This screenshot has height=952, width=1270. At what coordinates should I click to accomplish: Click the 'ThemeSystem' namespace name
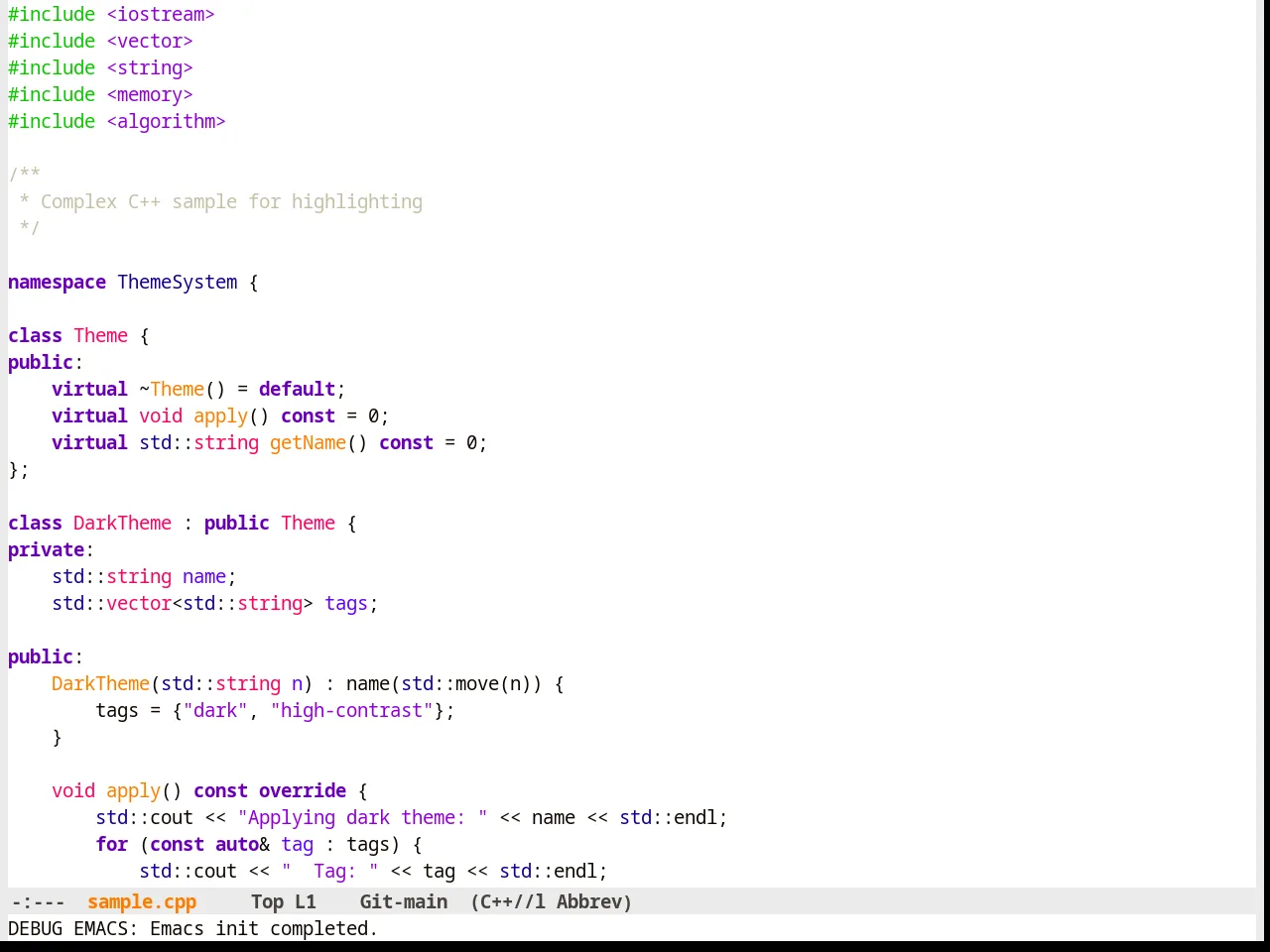(x=178, y=282)
